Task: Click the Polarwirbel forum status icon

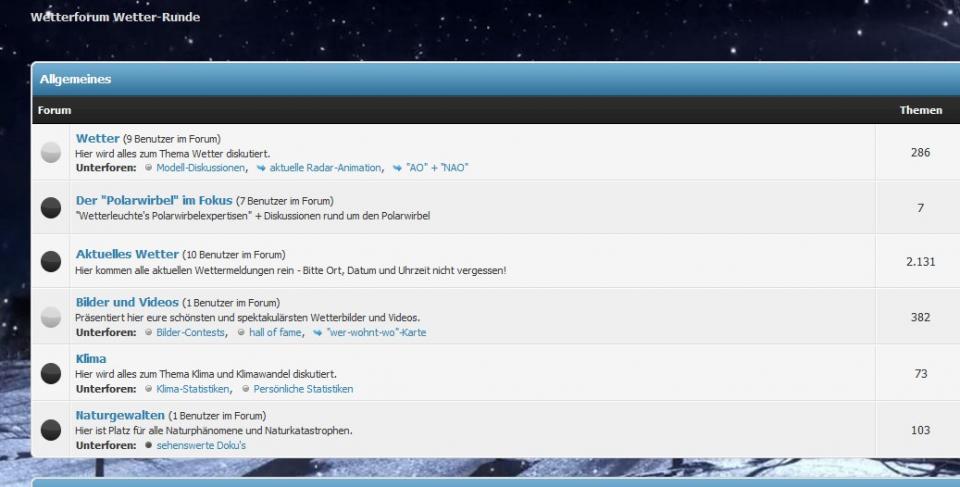Action: tap(51, 208)
